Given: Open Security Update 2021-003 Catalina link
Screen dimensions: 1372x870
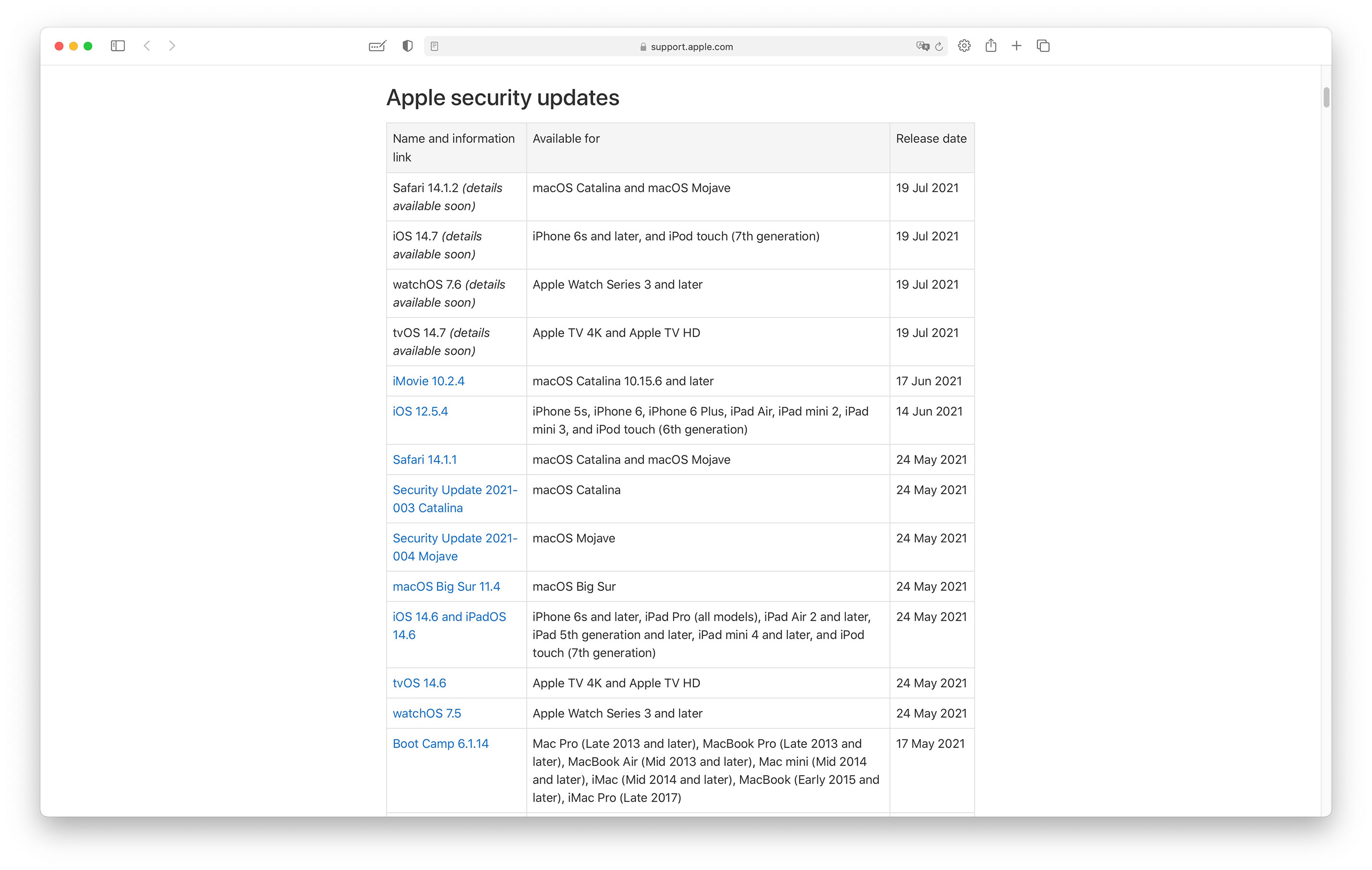Looking at the screenshot, I should pyautogui.click(x=454, y=499).
